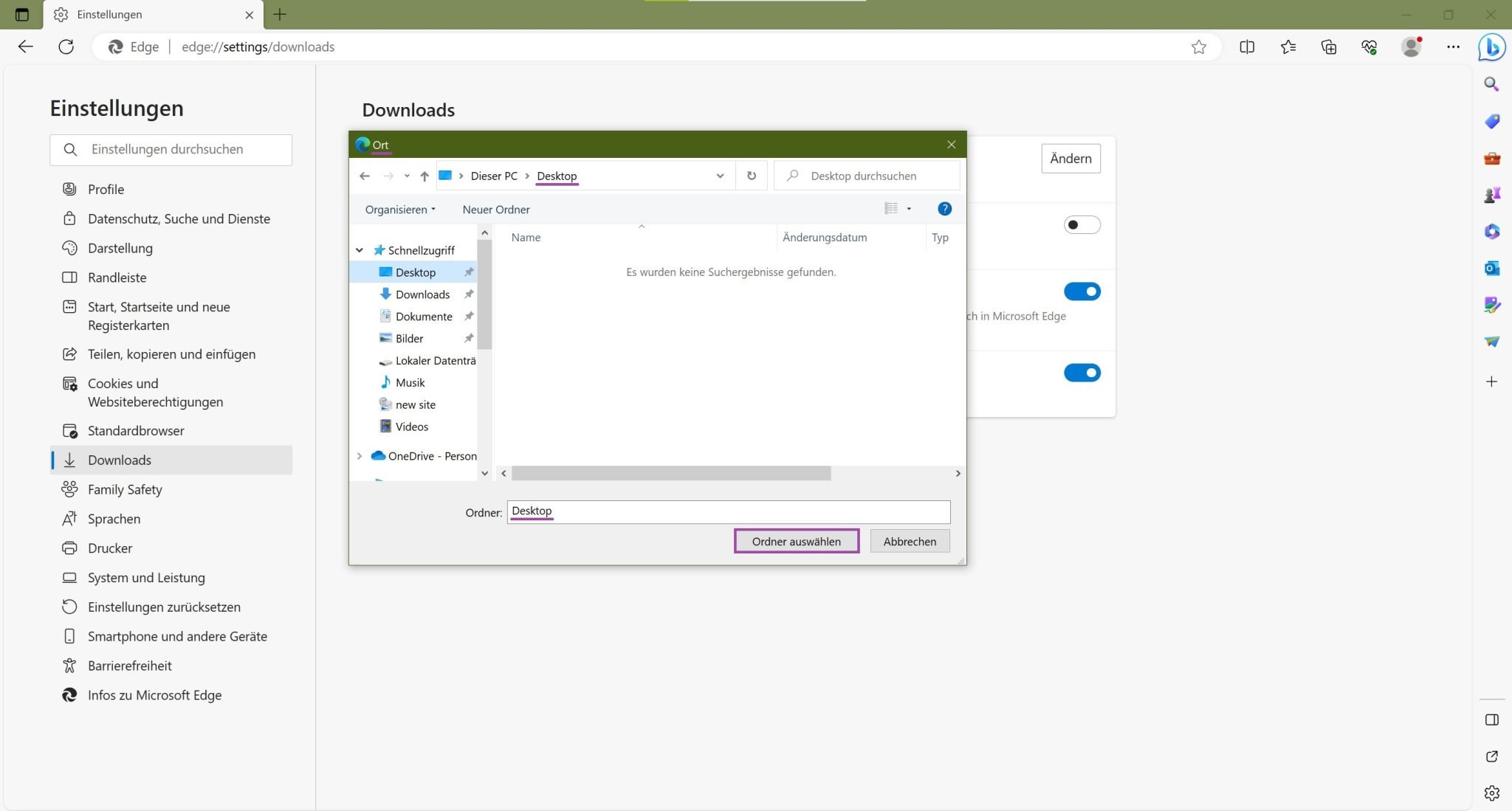Turn off the second blue toggle
Screen dimensions: 1512x811
click(1082, 291)
